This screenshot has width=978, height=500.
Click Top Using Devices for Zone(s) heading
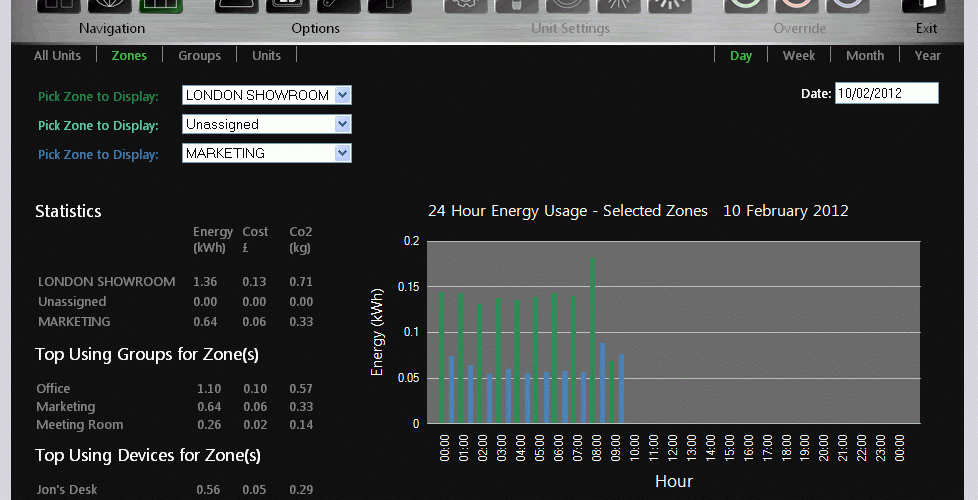coord(148,456)
